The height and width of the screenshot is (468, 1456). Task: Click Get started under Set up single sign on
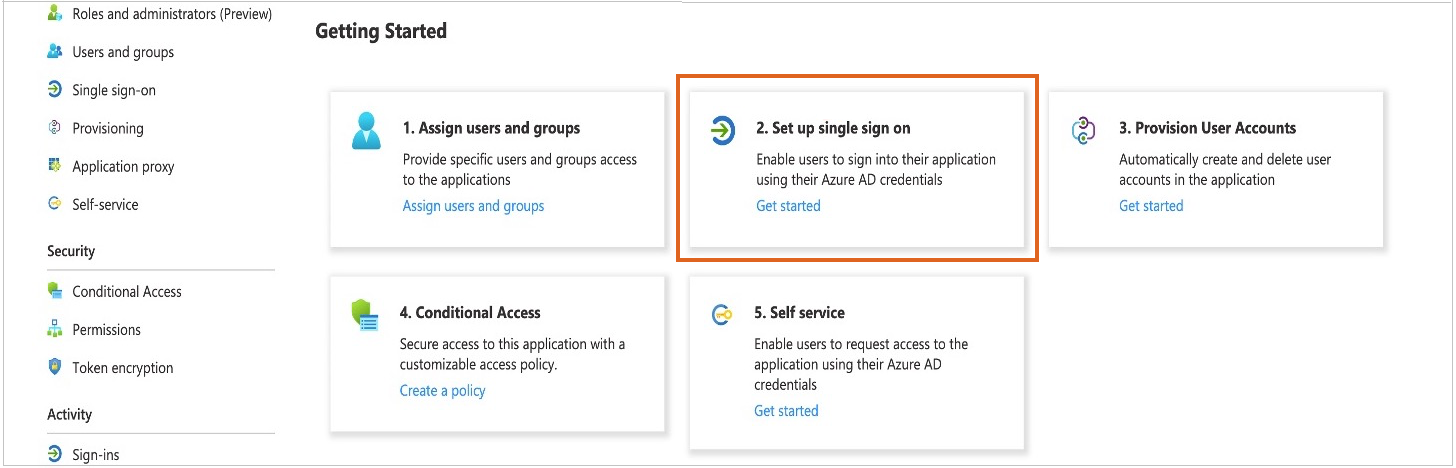click(x=788, y=206)
